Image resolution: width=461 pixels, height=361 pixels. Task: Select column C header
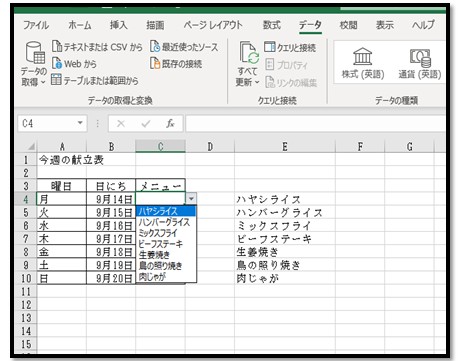[160, 147]
